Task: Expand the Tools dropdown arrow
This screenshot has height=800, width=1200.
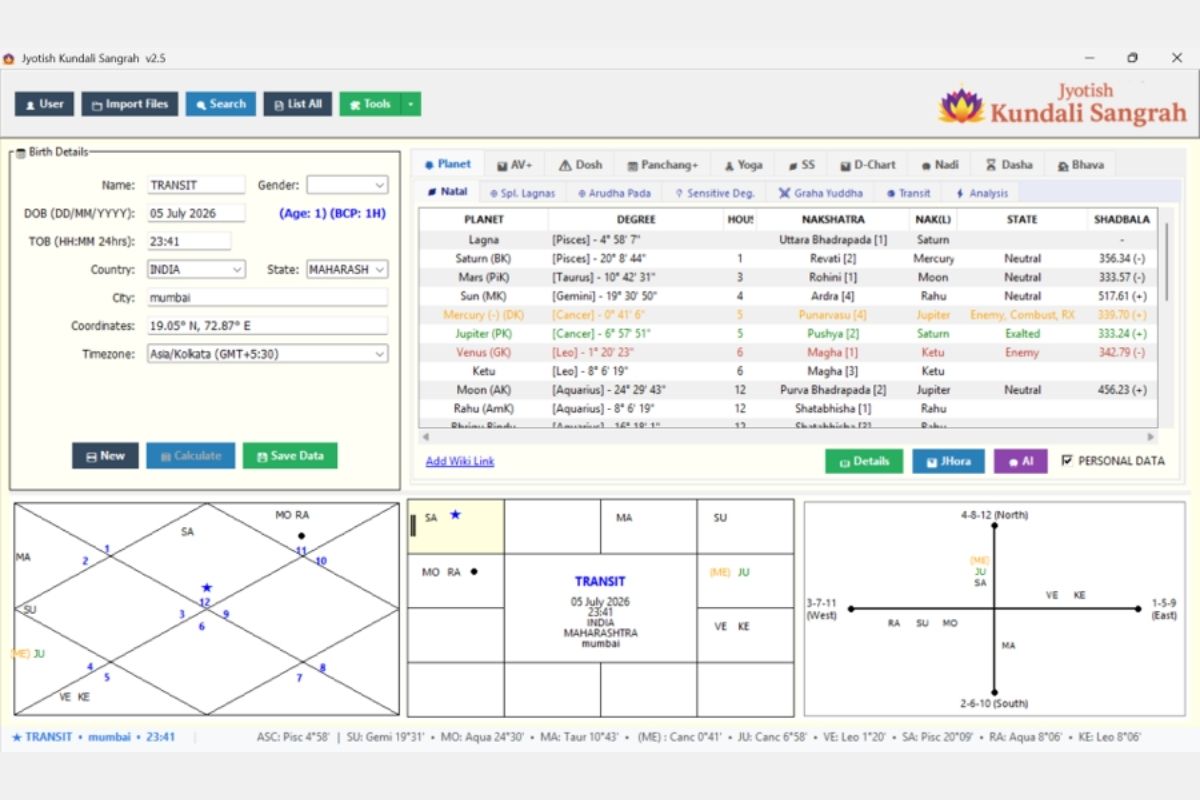Action: [x=411, y=104]
